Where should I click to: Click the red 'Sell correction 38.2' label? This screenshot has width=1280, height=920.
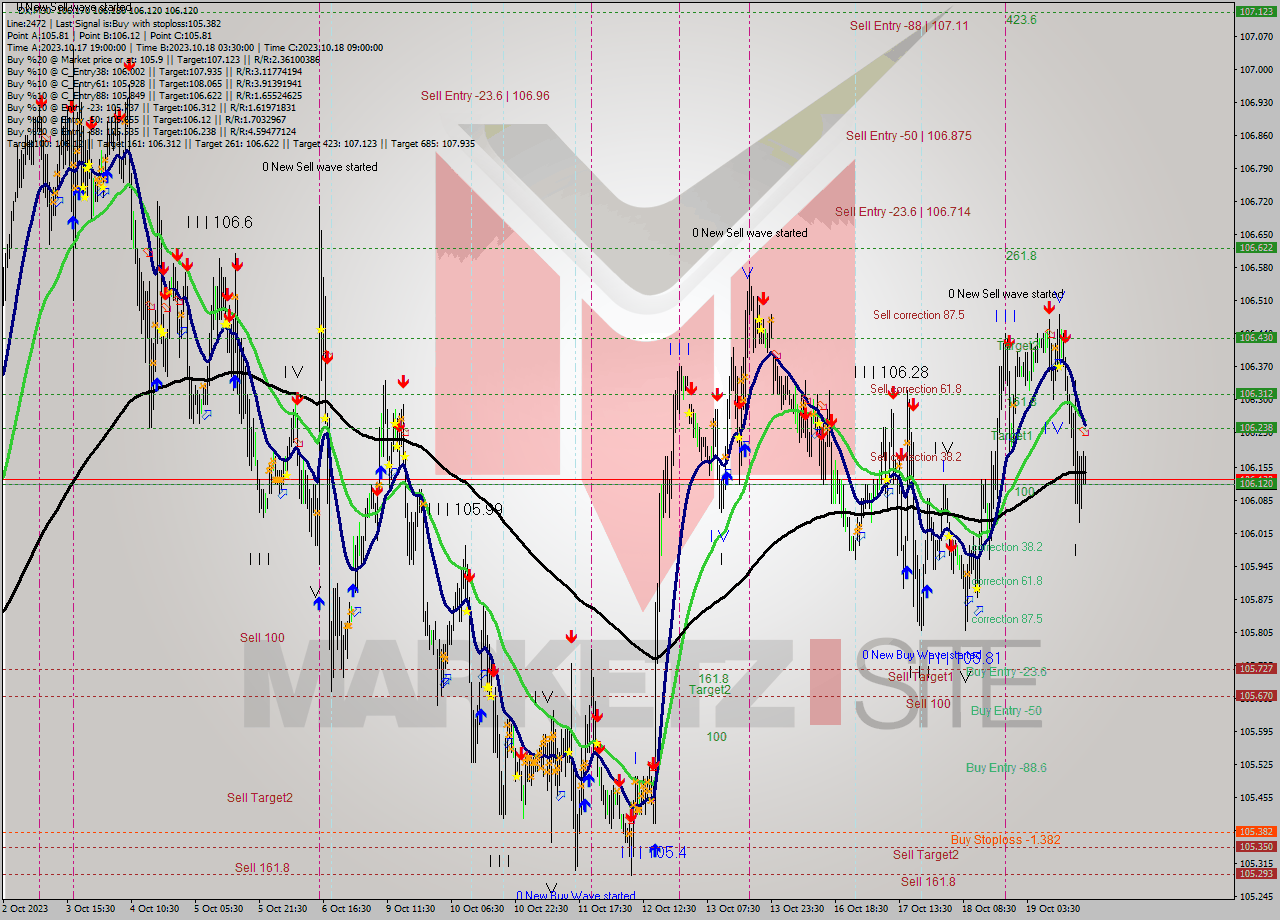pyautogui.click(x=915, y=457)
